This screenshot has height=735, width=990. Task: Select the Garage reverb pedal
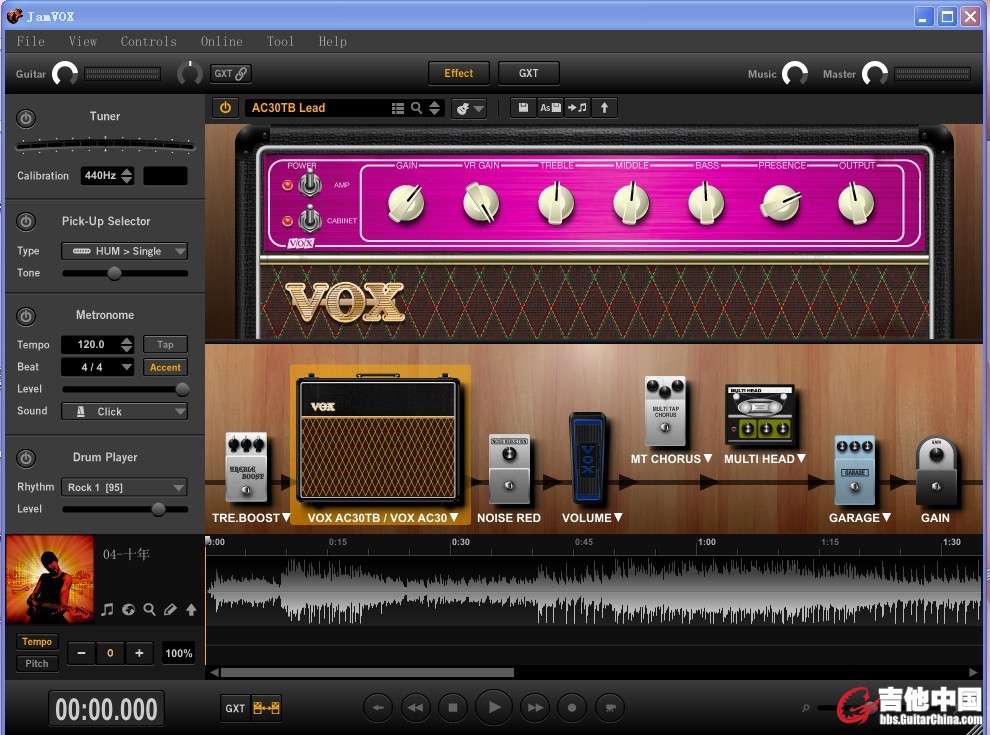[855, 470]
